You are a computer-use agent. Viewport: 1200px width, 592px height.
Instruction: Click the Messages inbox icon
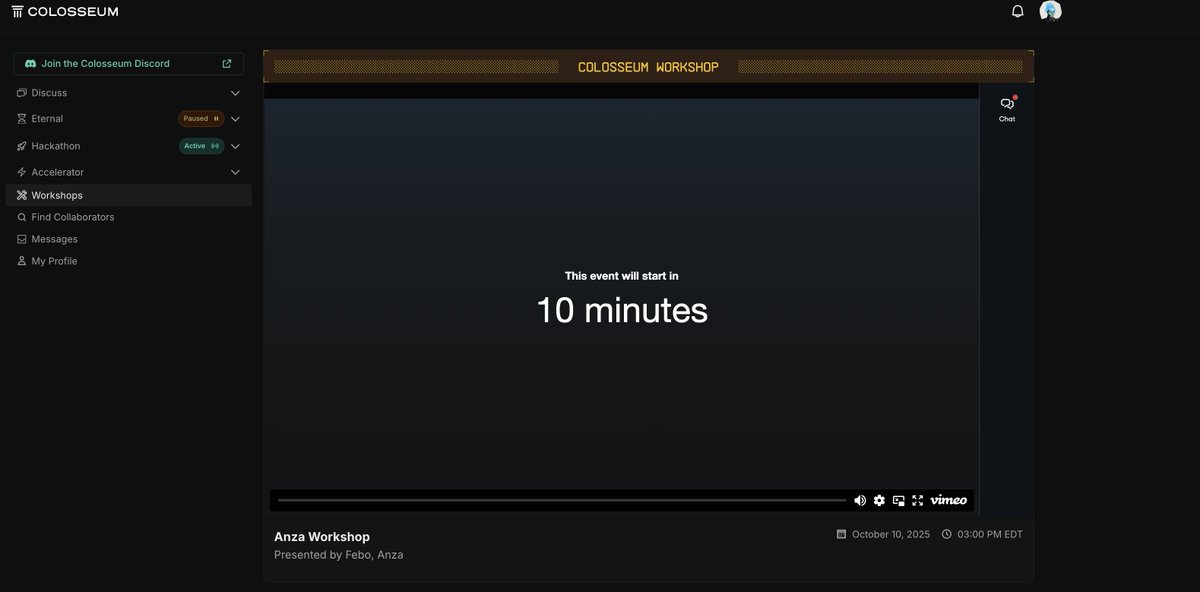pyautogui.click(x=22, y=239)
